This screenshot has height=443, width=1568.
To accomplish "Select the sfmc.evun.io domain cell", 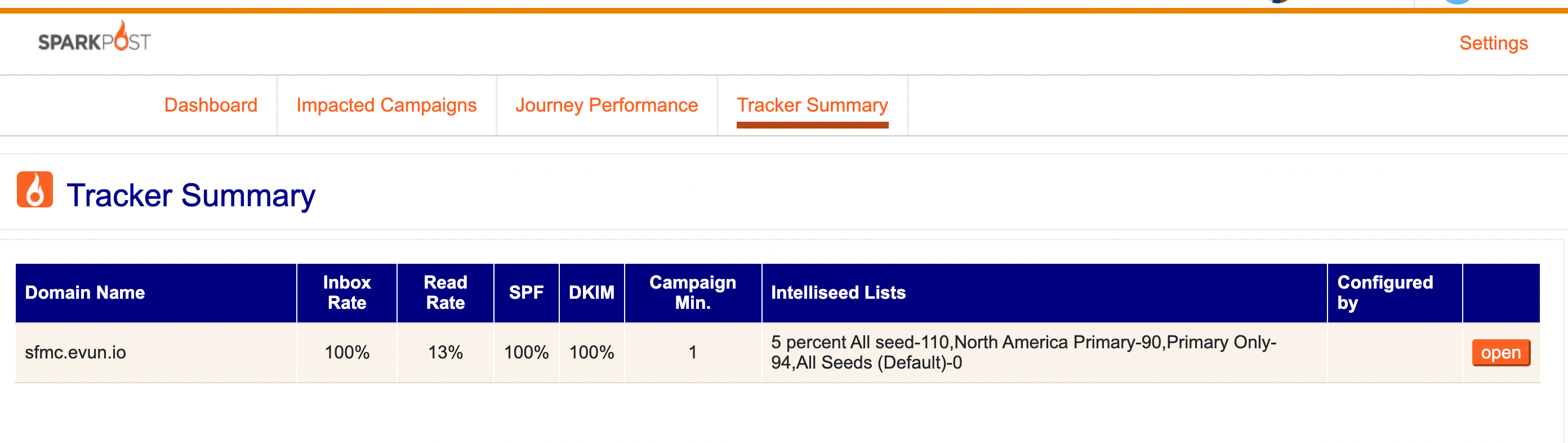I will point(75,352).
